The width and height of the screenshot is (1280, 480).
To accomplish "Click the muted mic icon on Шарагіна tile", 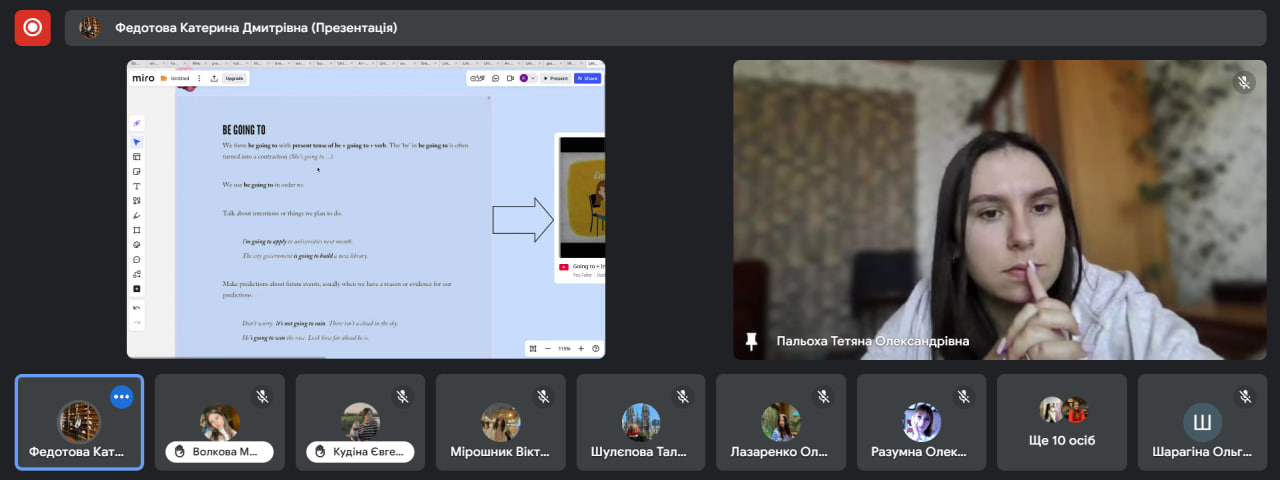I will 1245,396.
